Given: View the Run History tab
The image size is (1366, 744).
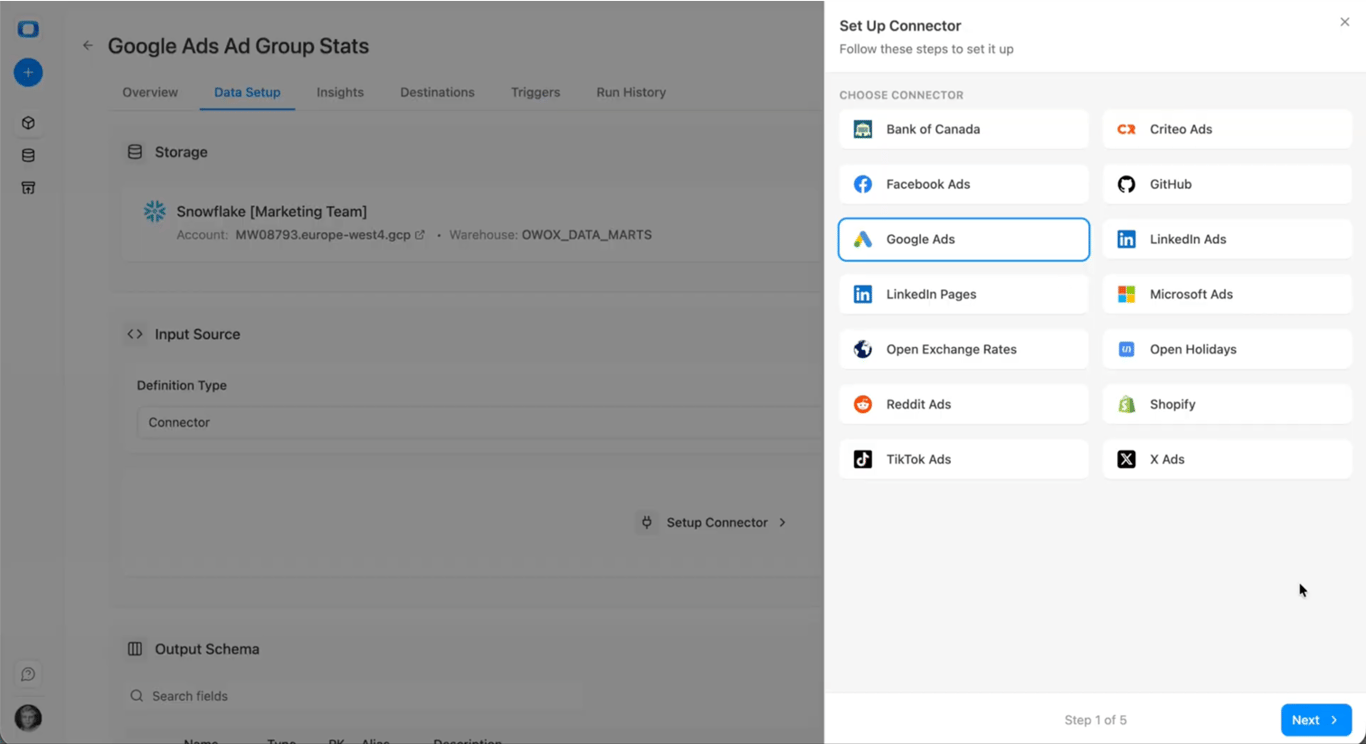Looking at the screenshot, I should (x=631, y=92).
